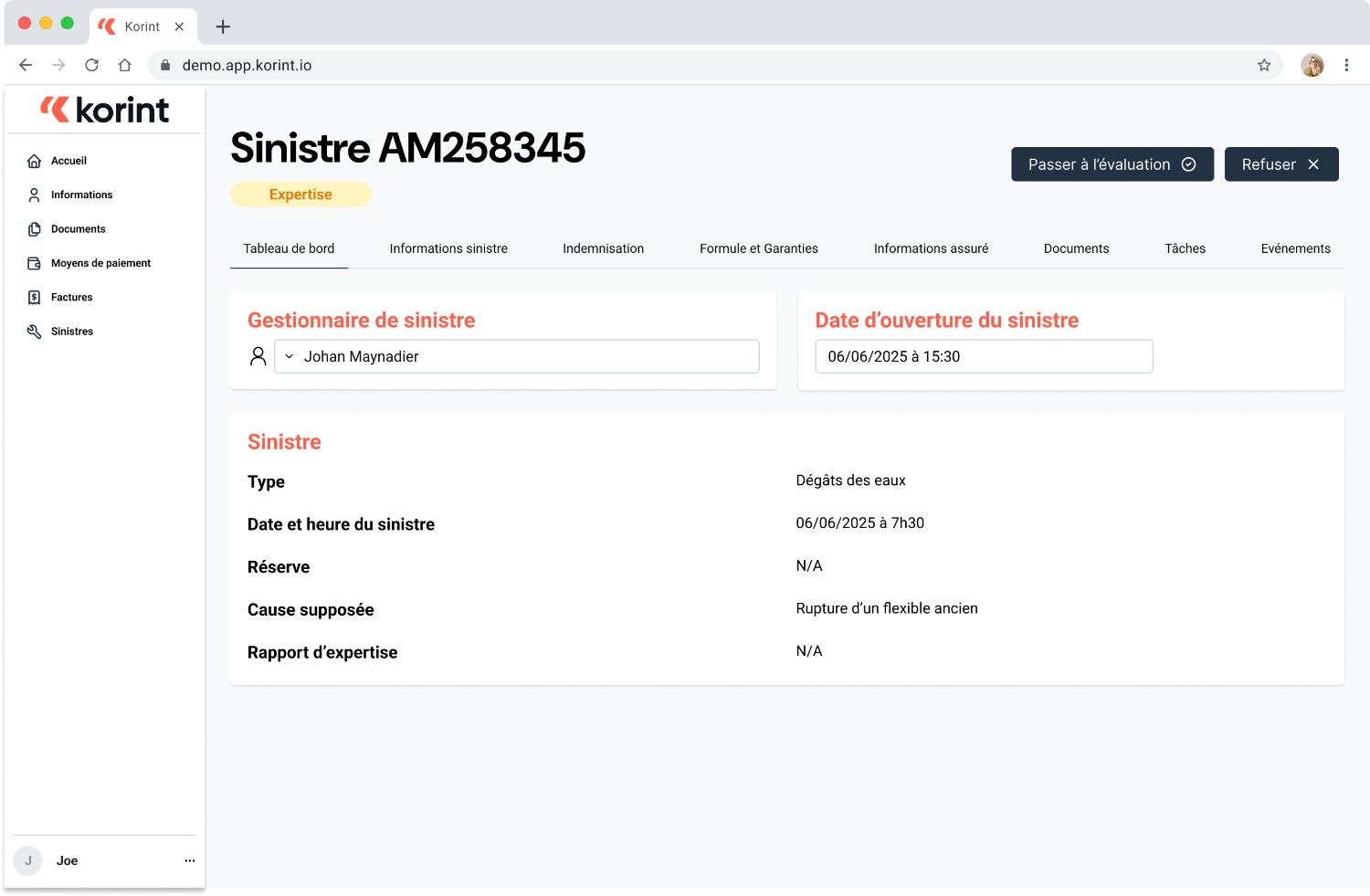Click the Expertise status badge
The width and height of the screenshot is (1370, 896).
300,195
